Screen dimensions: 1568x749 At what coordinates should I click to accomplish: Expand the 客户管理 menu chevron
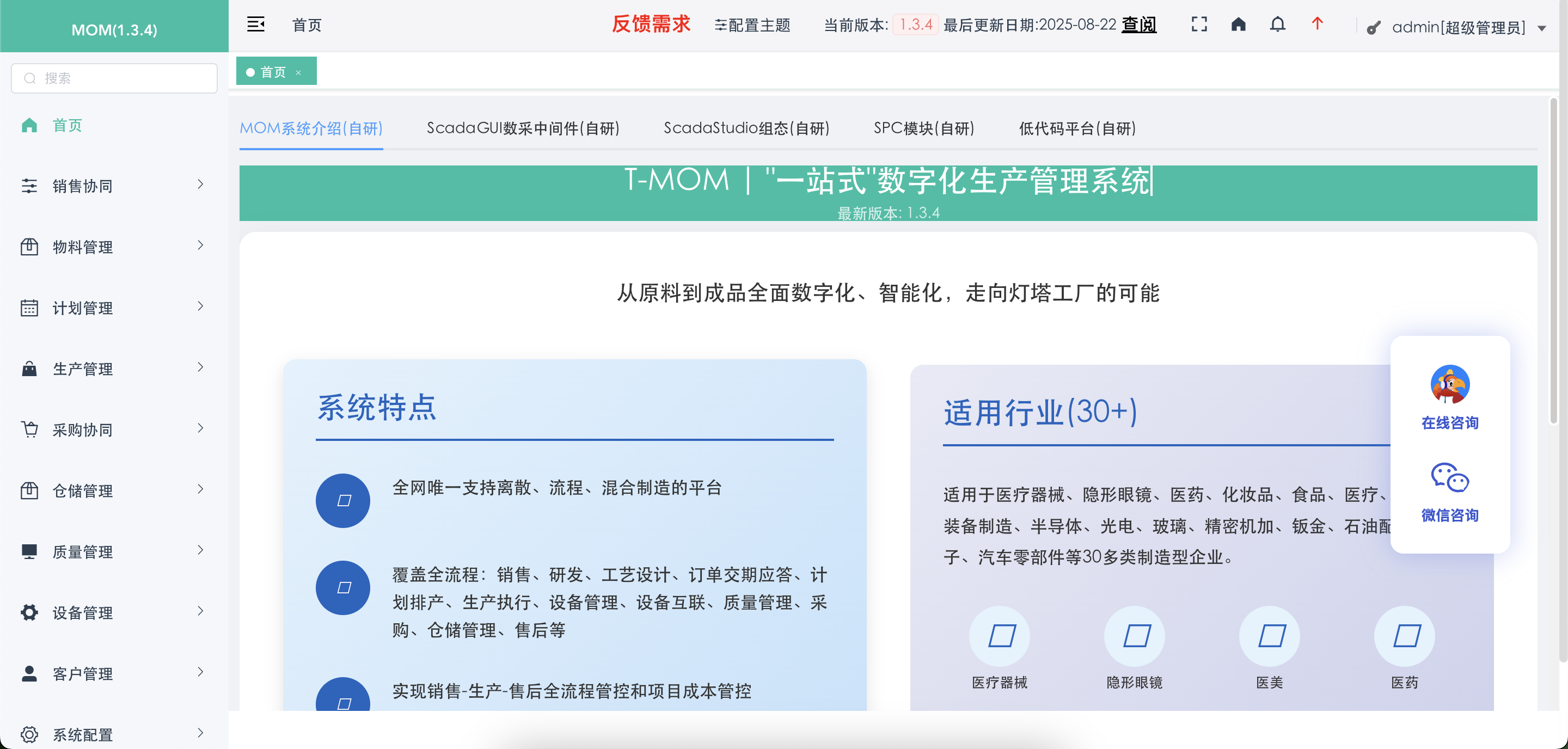pos(200,672)
